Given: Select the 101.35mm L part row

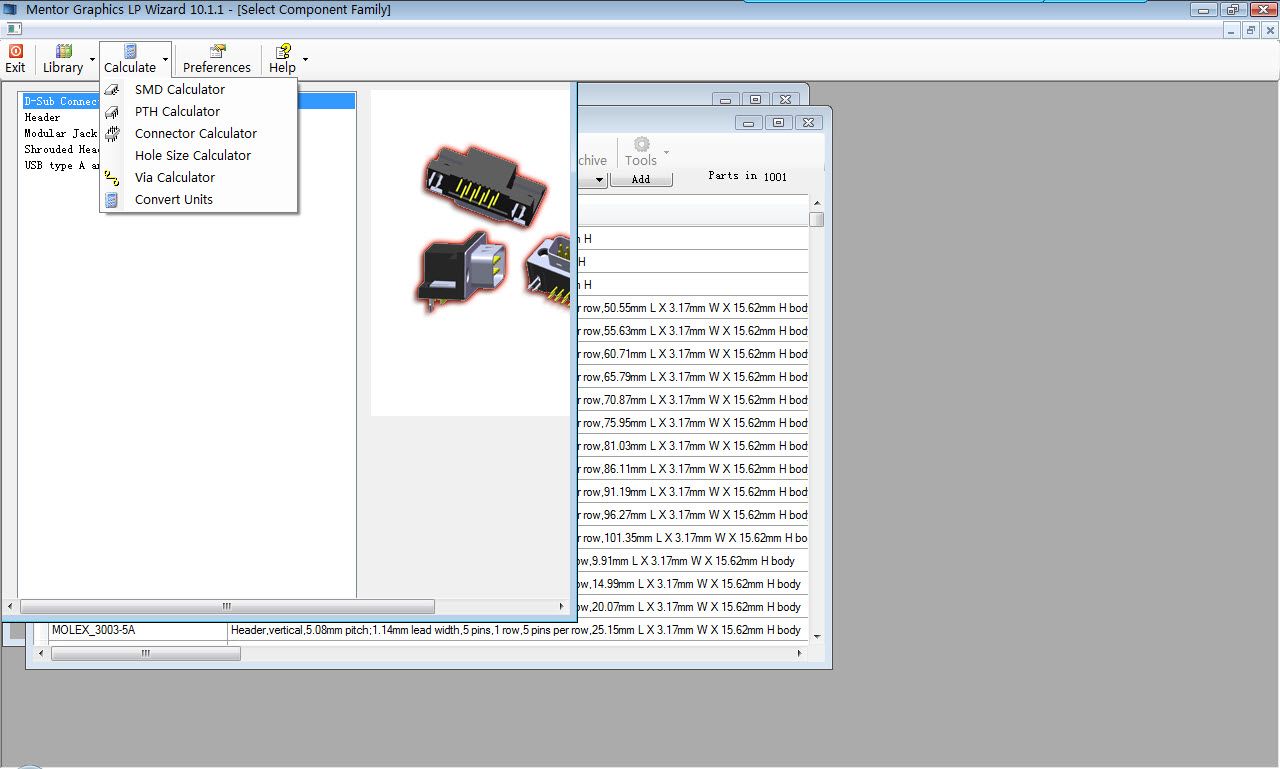Looking at the screenshot, I should [x=693, y=538].
